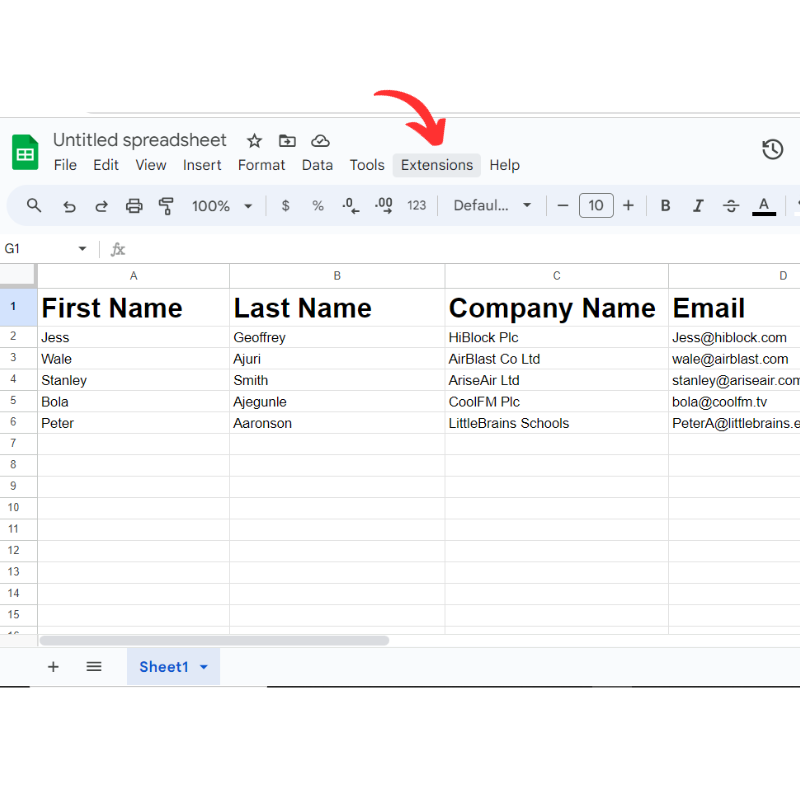
Task: Add a new sheet with plus icon
Action: tap(53, 666)
